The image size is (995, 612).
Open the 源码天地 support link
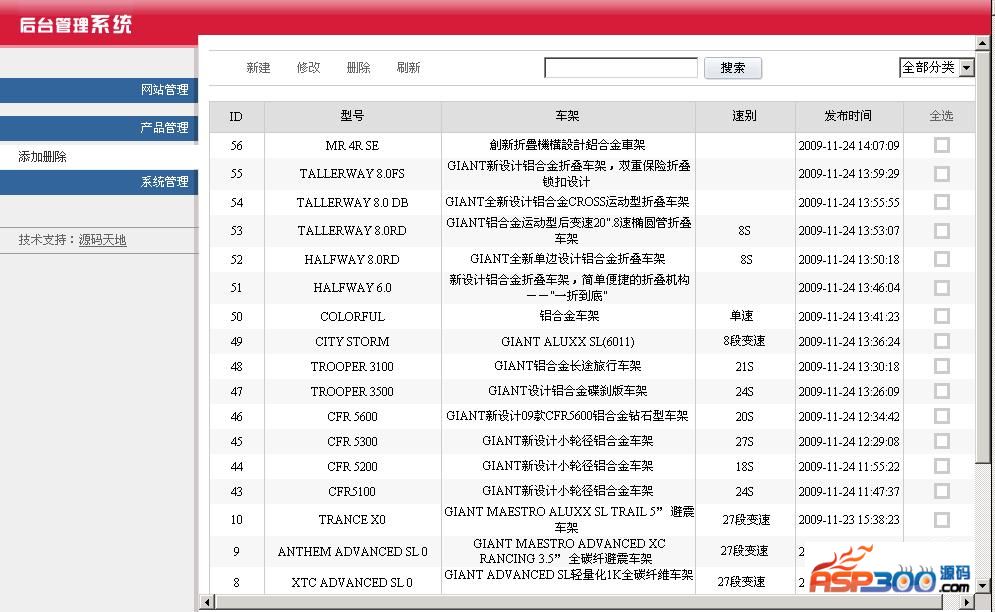point(103,240)
